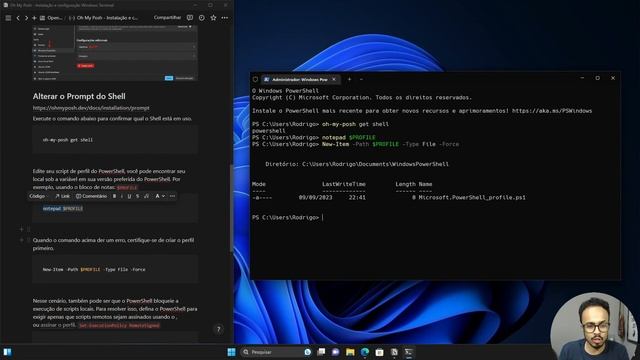Toggle italic formatting

tap(122, 196)
